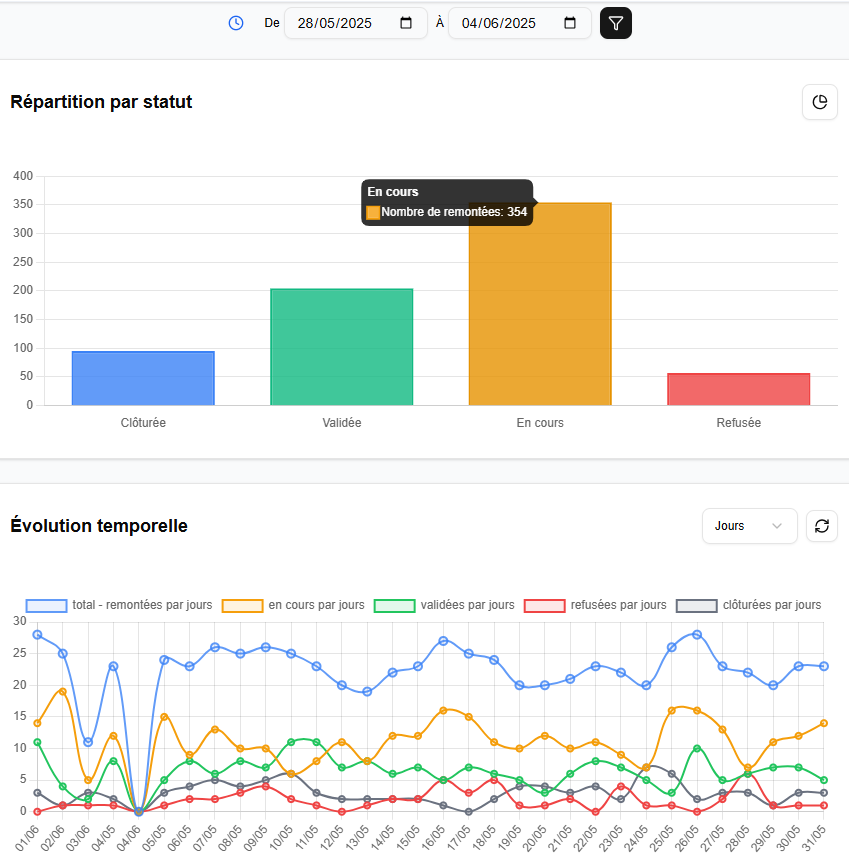Click the total line point at 26/05
The height and width of the screenshot is (856, 849).
pos(697,635)
